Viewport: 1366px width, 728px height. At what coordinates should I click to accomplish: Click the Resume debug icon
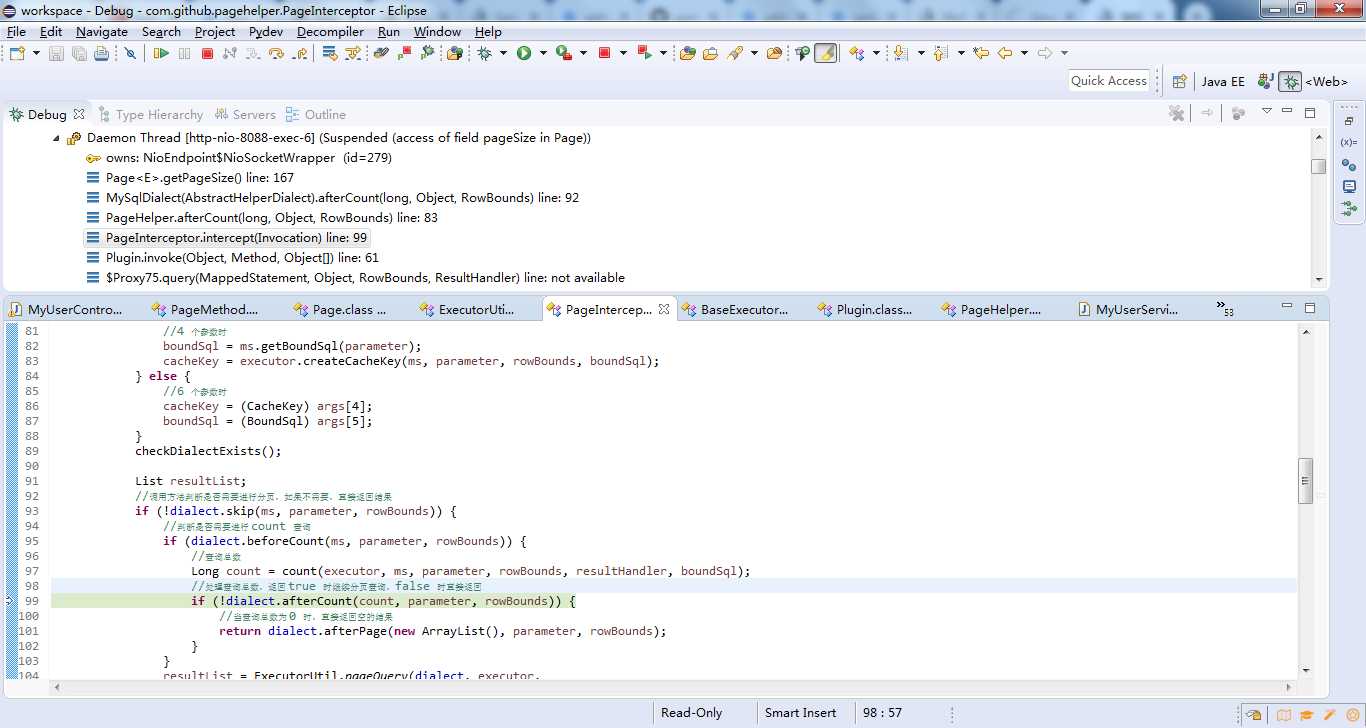click(x=161, y=53)
